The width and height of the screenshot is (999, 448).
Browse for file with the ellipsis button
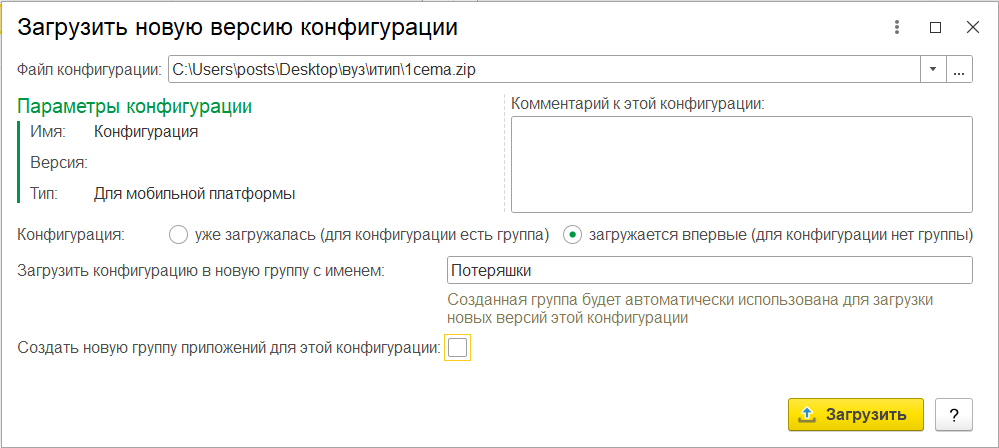tap(959, 70)
